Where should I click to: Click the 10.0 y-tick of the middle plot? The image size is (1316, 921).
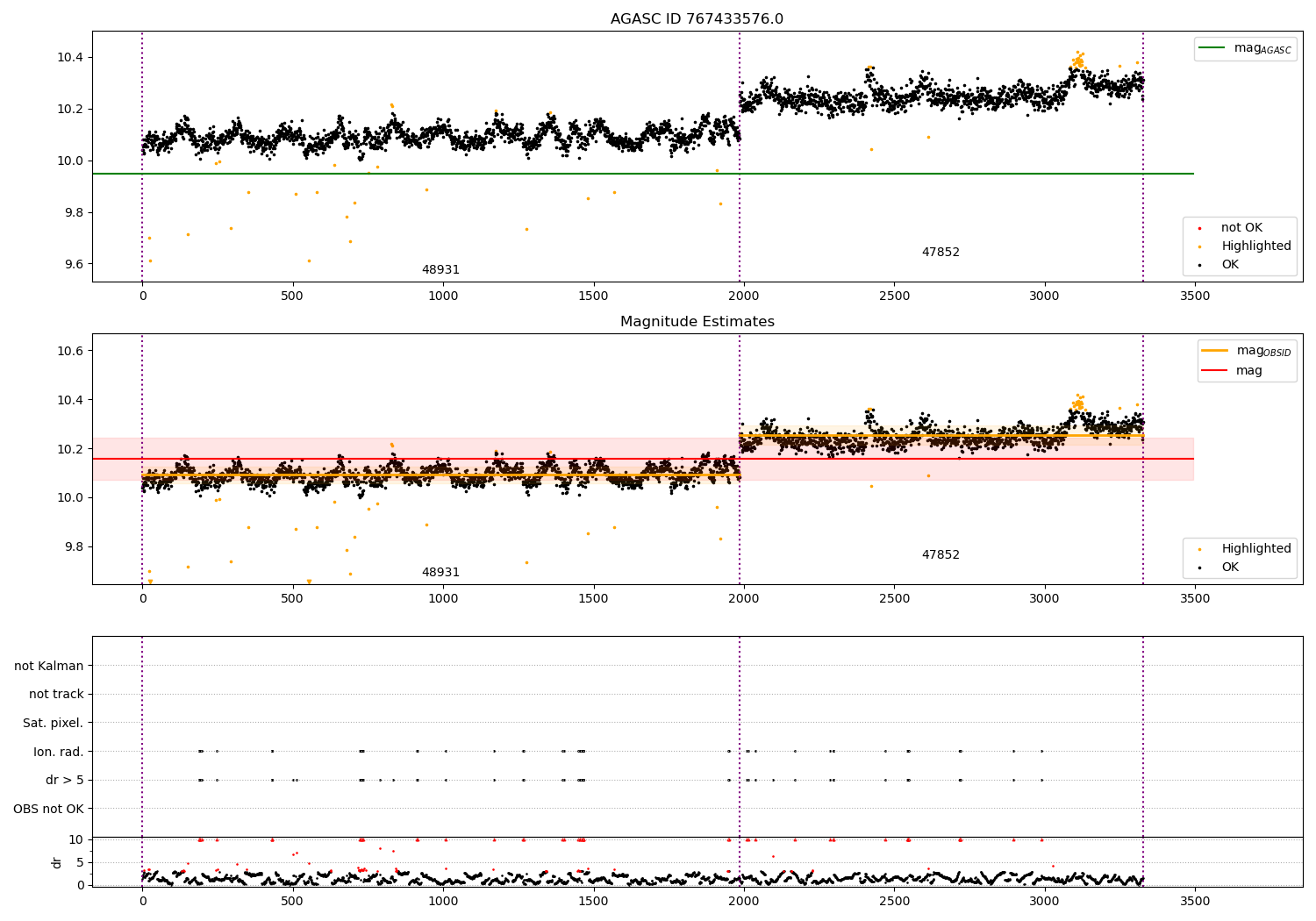click(x=71, y=498)
